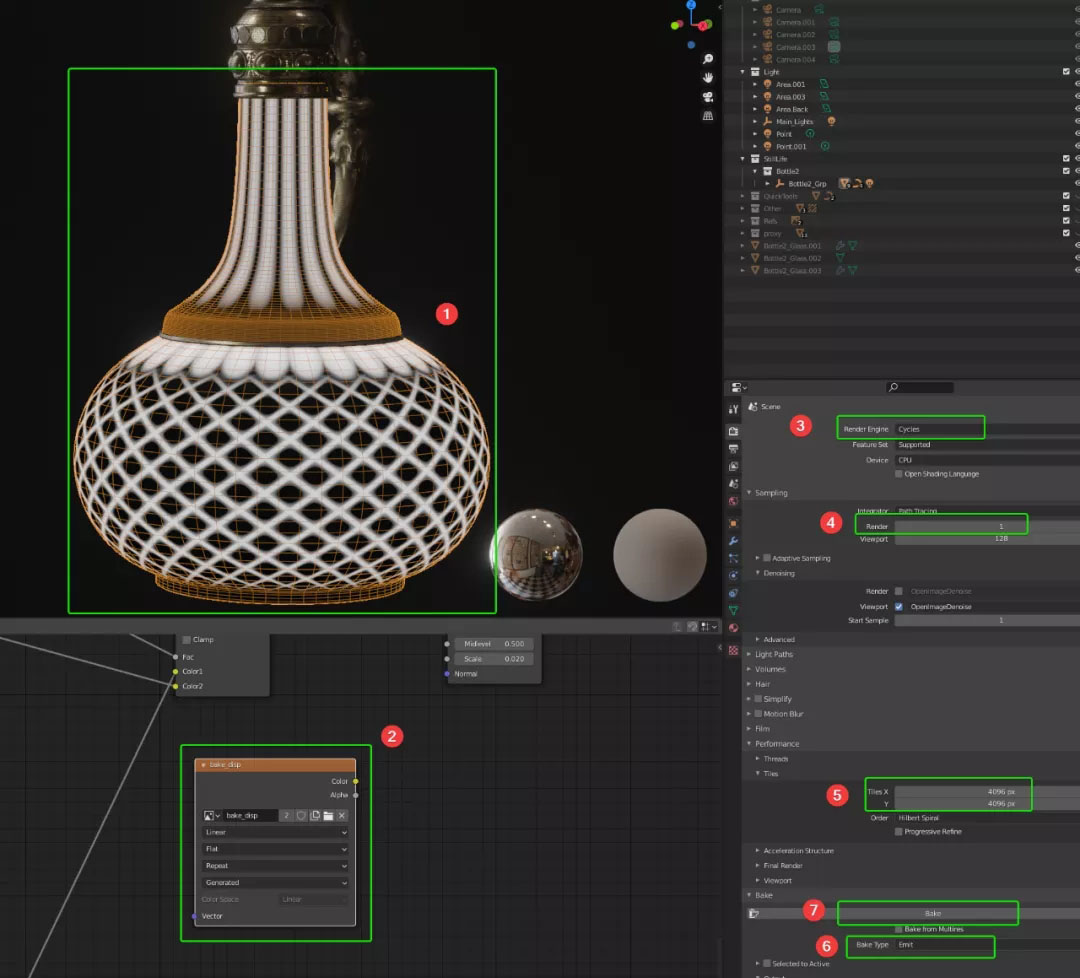Browse image icon in bake_disp node
The width and height of the screenshot is (1080, 978).
click(x=211, y=815)
